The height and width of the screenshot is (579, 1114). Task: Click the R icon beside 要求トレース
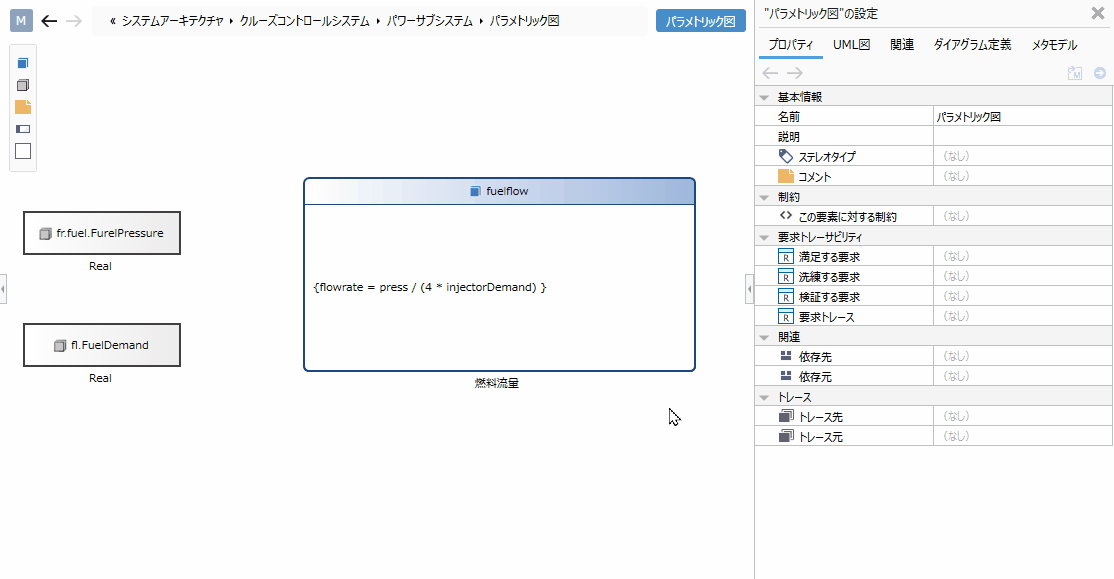tap(786, 316)
